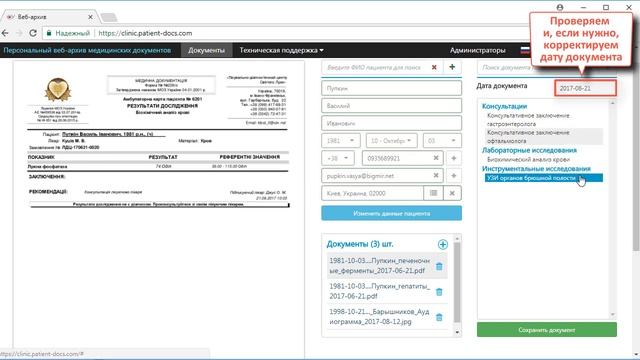This screenshot has height=360, width=640.
Task: Open Администраторы section
Action: (478, 50)
